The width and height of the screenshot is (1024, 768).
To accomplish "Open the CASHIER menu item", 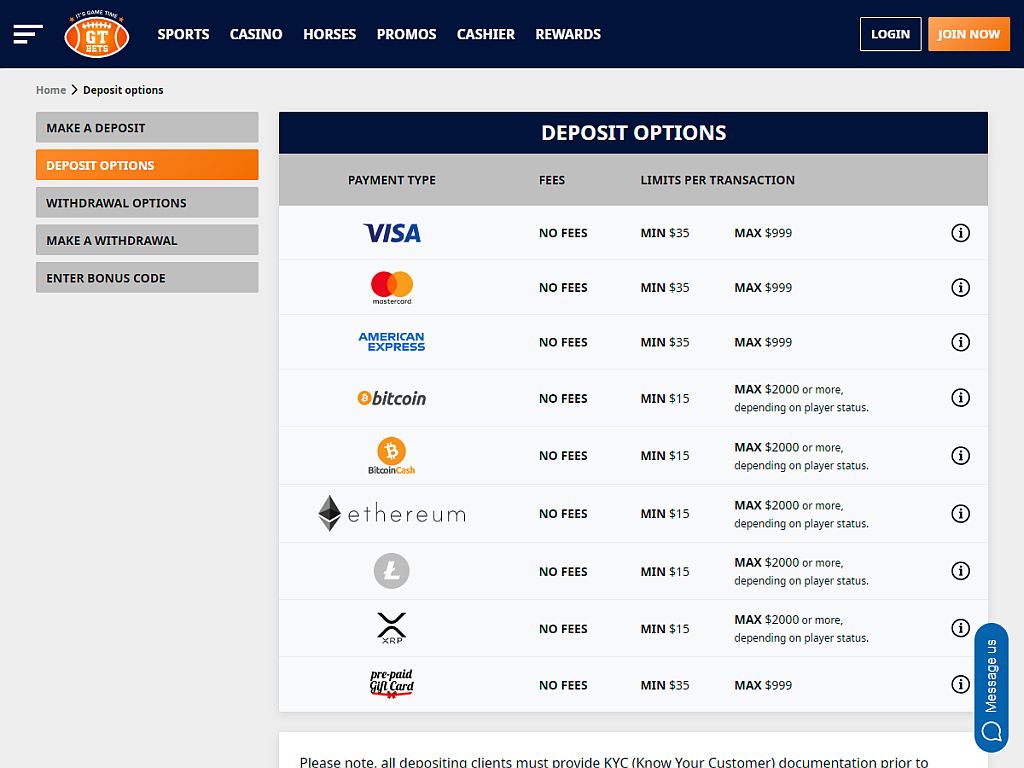I will pos(486,34).
